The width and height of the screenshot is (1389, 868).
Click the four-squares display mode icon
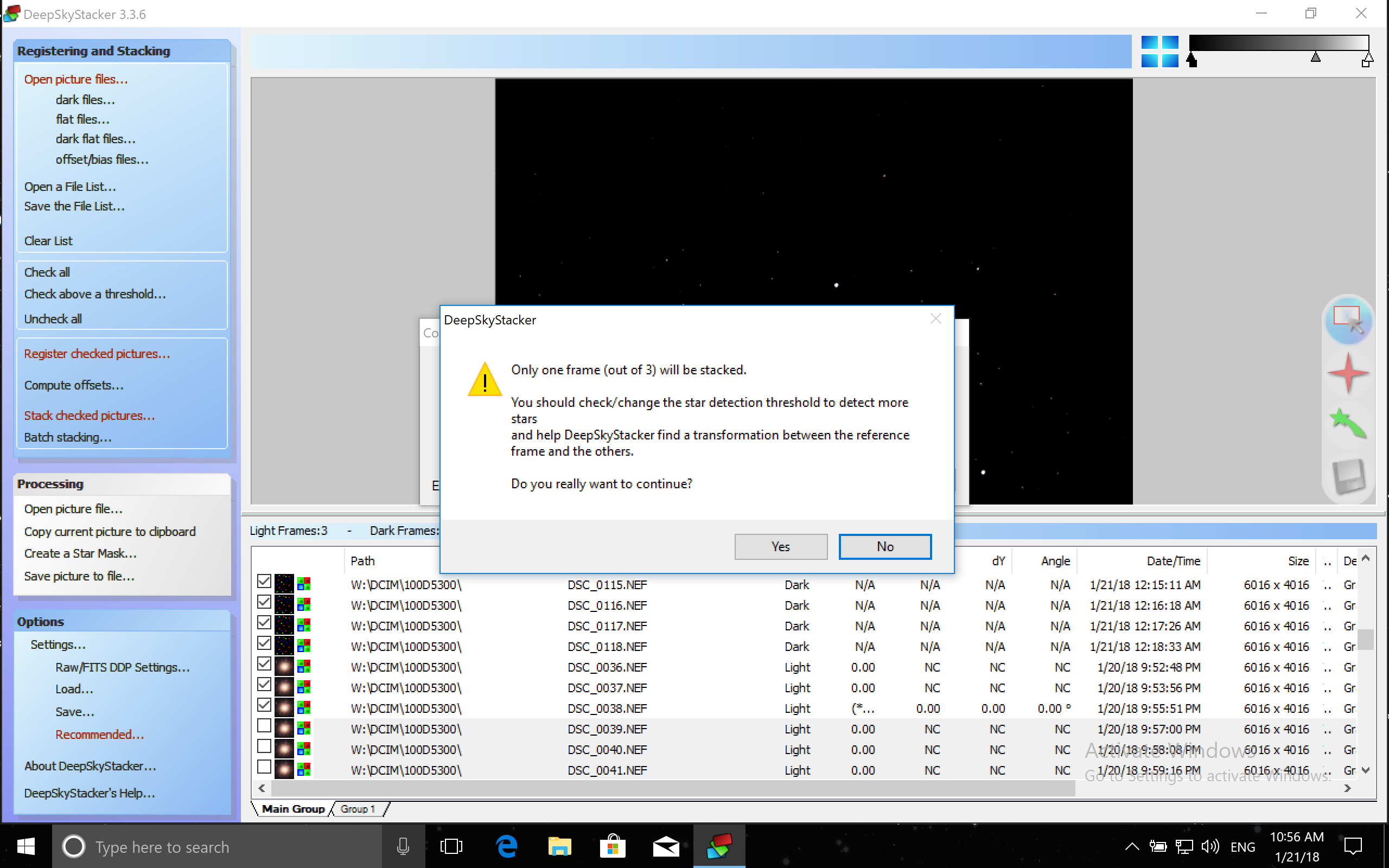tap(1159, 52)
